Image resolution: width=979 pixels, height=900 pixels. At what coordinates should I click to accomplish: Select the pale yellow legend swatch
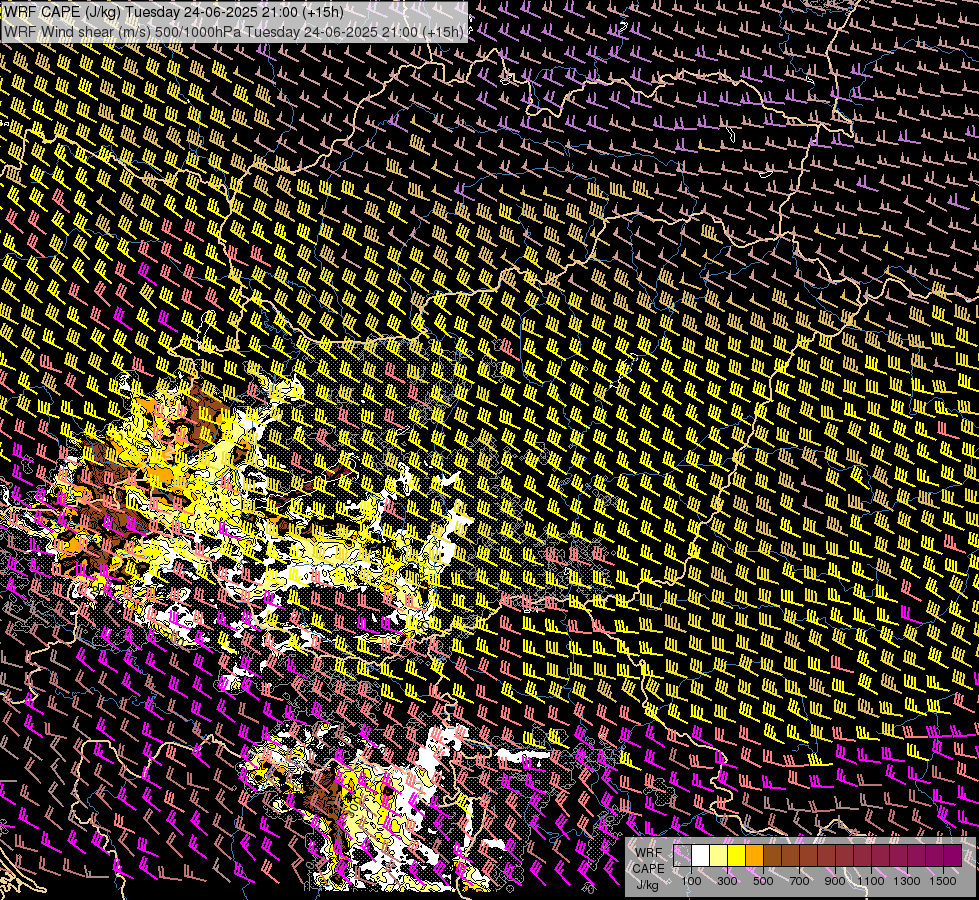tap(719, 855)
